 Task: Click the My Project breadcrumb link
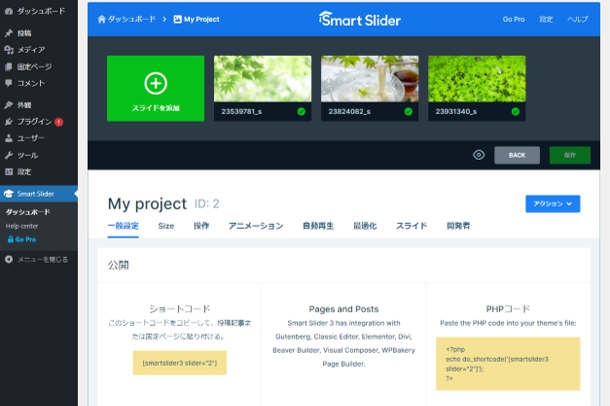(x=202, y=19)
